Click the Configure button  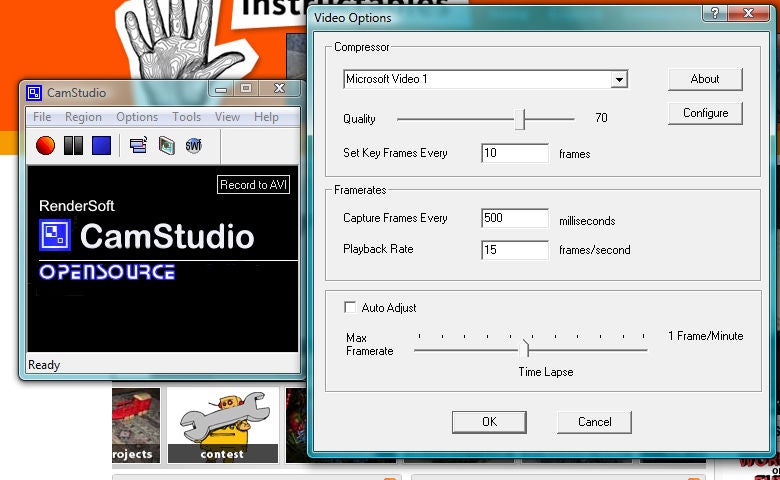tap(705, 113)
